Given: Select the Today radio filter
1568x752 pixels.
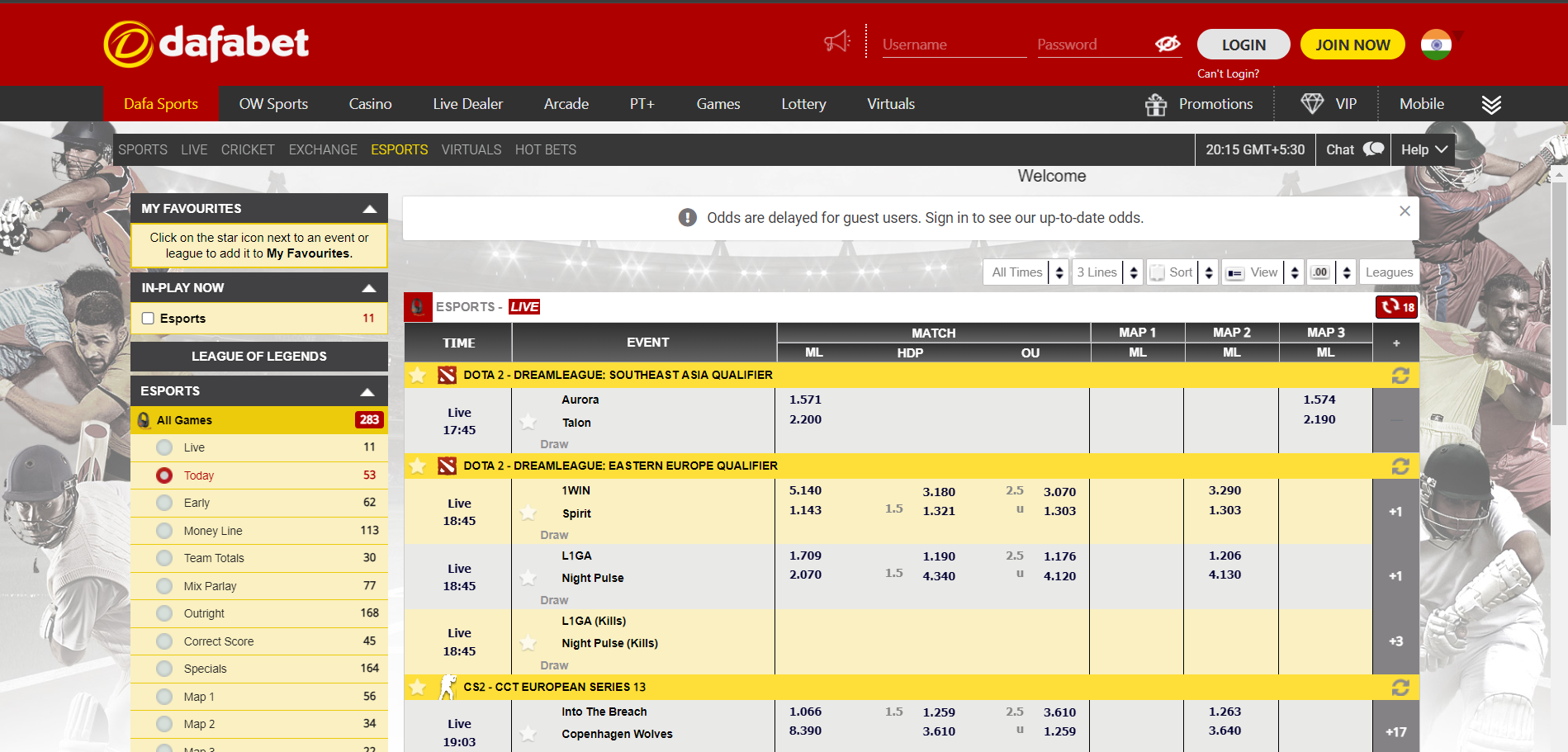Looking at the screenshot, I should (163, 475).
